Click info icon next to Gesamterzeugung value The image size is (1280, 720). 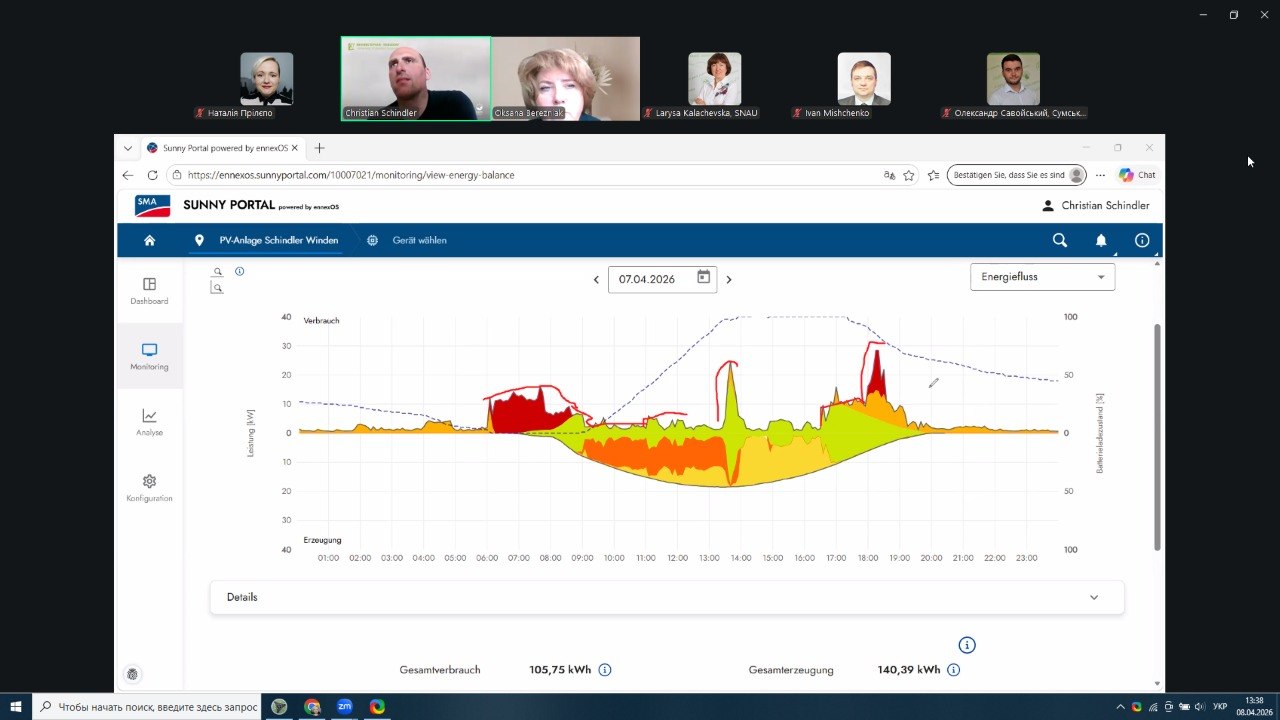(953, 670)
